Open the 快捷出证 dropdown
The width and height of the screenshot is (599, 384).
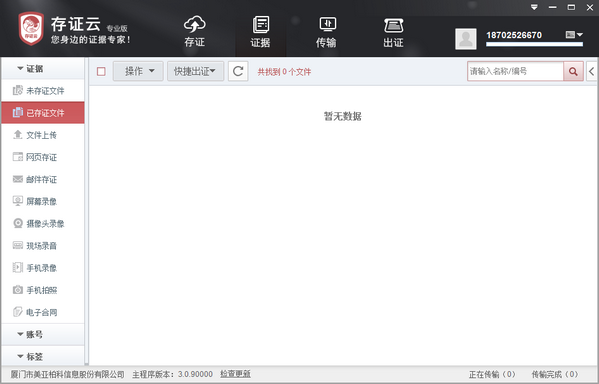195,71
